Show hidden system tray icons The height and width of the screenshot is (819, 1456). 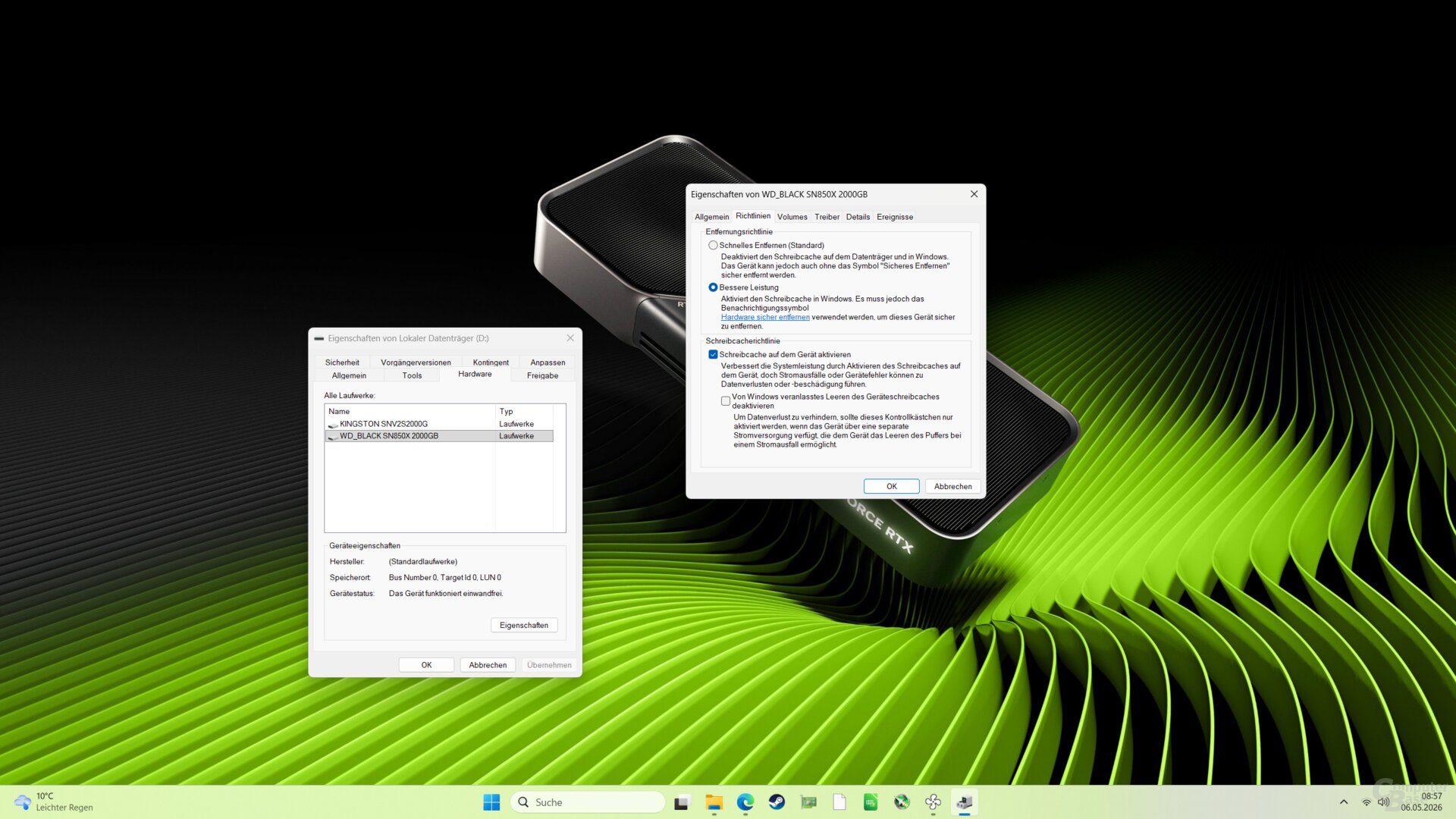[1344, 802]
